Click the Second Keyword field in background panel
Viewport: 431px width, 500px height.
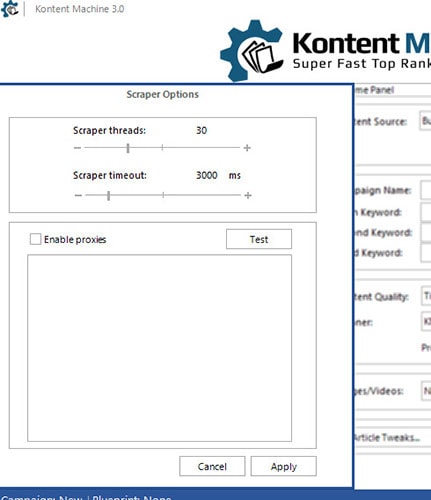click(x=426, y=232)
